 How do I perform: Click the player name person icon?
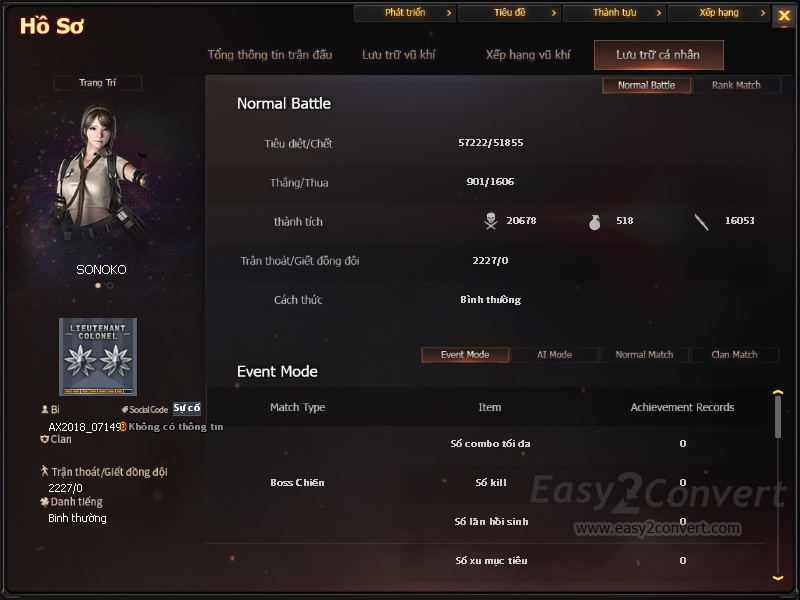(45, 409)
